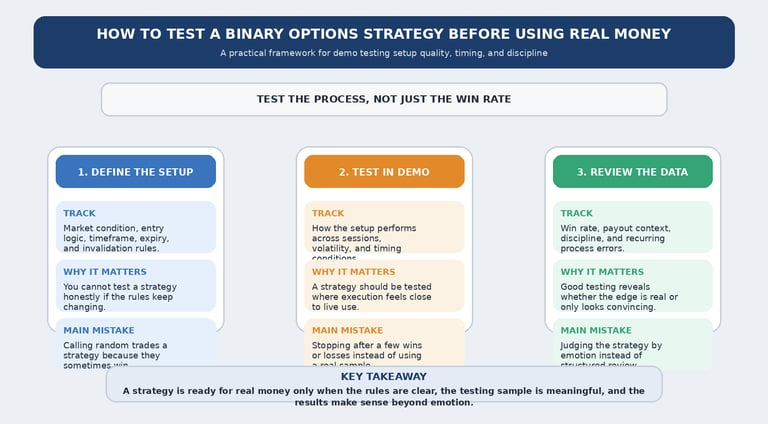Click the blue 'MAIN MISTAKE' label text
This screenshot has height=424, width=768.
point(98,330)
